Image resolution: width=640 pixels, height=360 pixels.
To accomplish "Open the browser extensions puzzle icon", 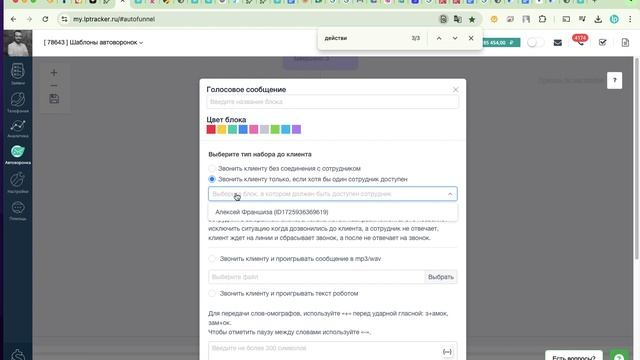I will [x=542, y=19].
